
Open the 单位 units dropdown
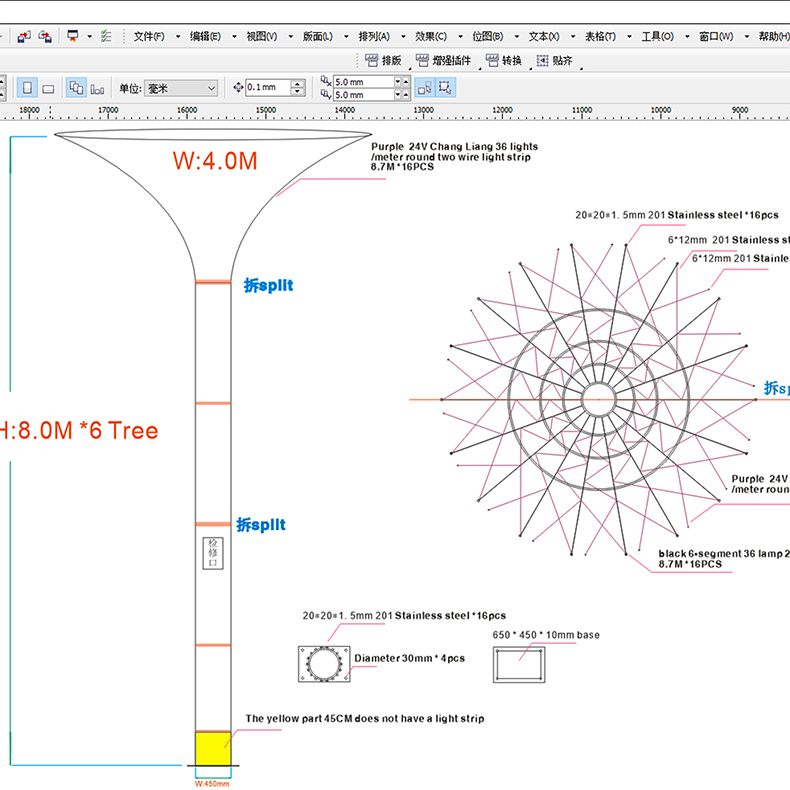(181, 88)
